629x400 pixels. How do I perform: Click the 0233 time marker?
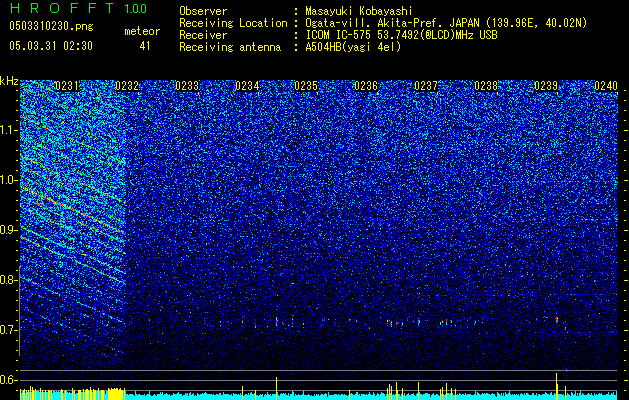187,86
